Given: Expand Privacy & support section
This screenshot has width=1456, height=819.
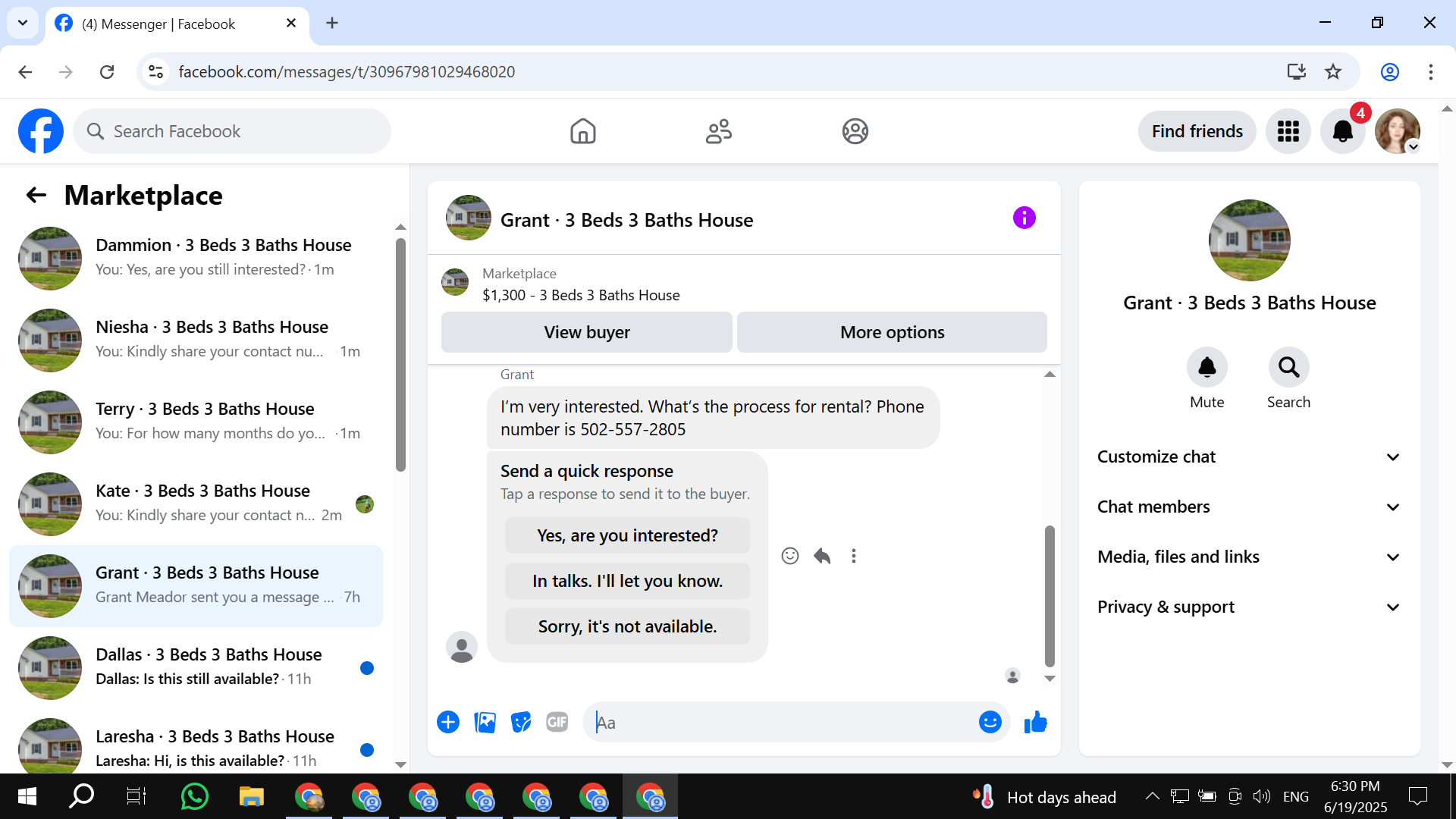Looking at the screenshot, I should click(1249, 607).
